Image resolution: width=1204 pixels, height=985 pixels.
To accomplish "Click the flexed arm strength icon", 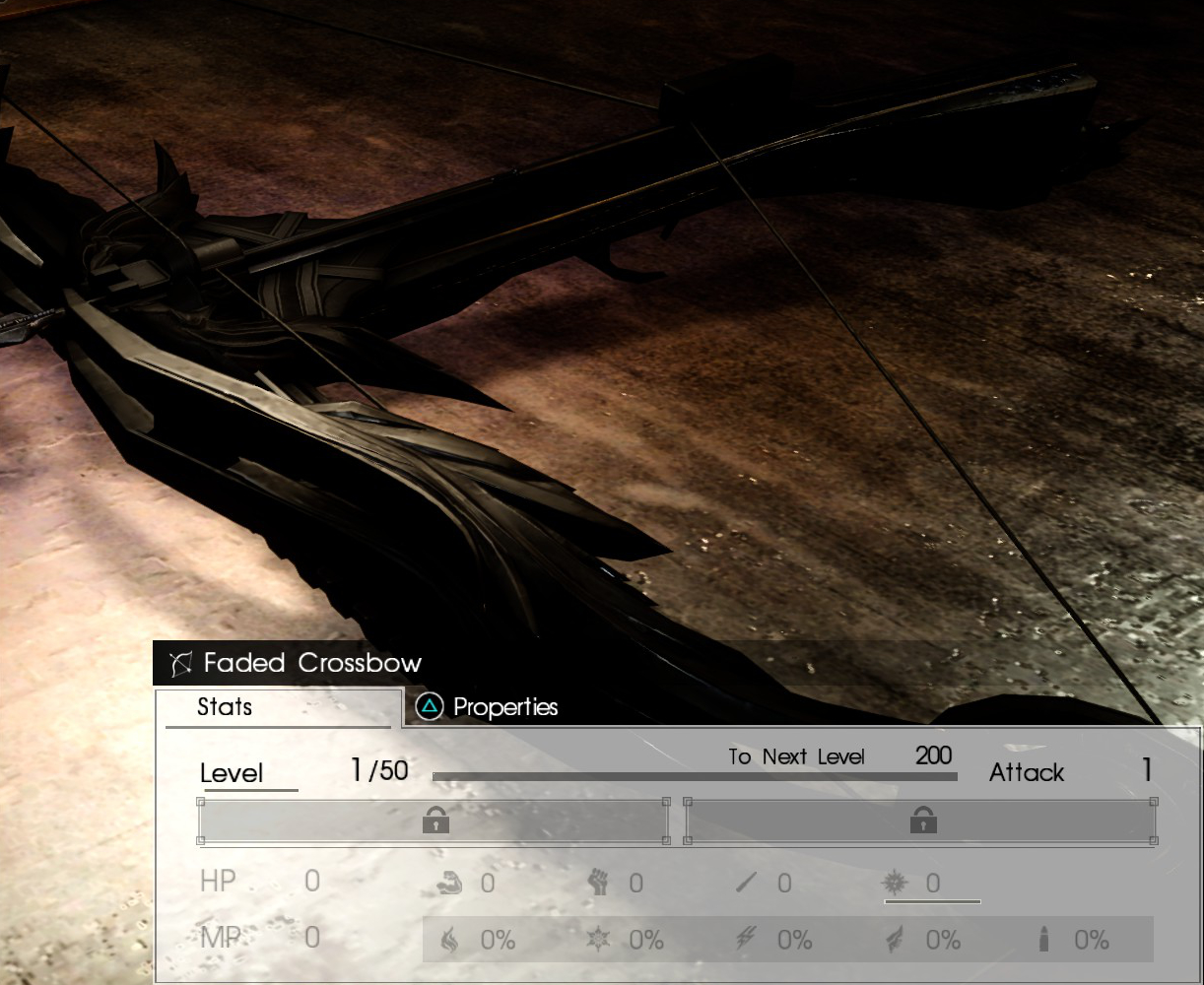I will click(449, 883).
